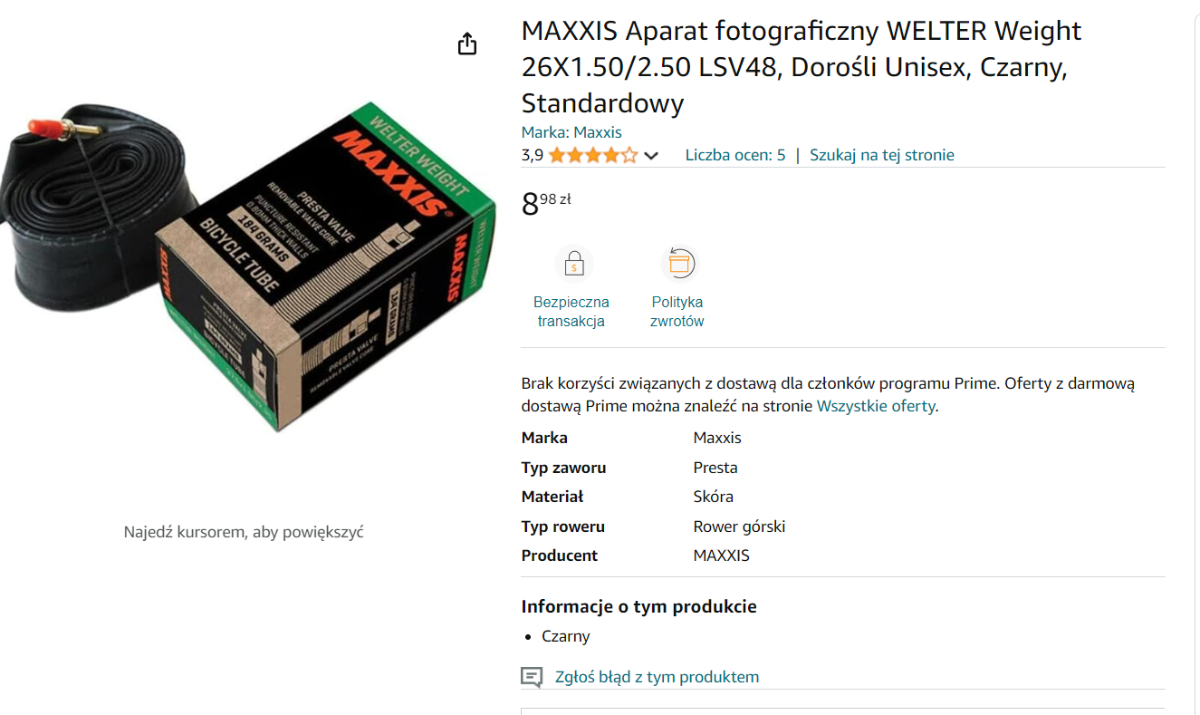Viewport: 1200px width, 715px height.
Task: Click the speech bubble icon beside Zgłoś błąd
Action: [x=532, y=677]
